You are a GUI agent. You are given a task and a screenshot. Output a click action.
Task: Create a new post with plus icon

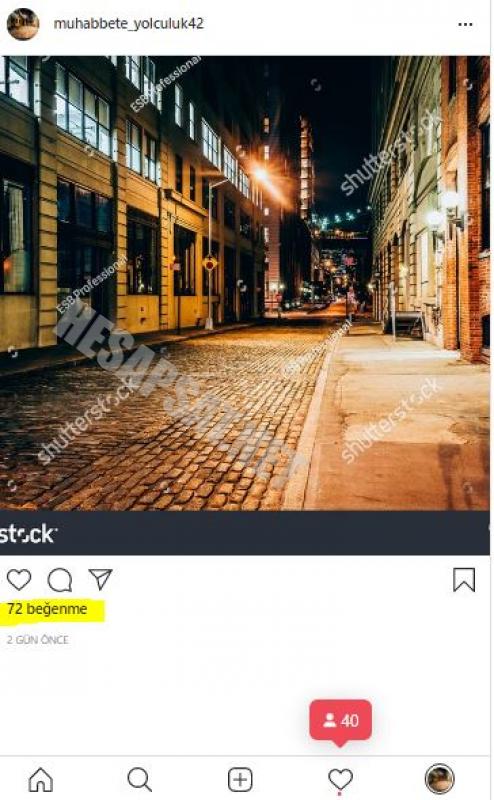tap(240, 780)
